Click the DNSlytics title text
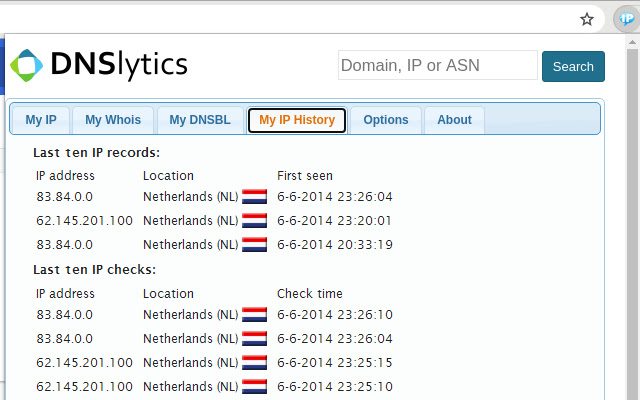 [120, 65]
